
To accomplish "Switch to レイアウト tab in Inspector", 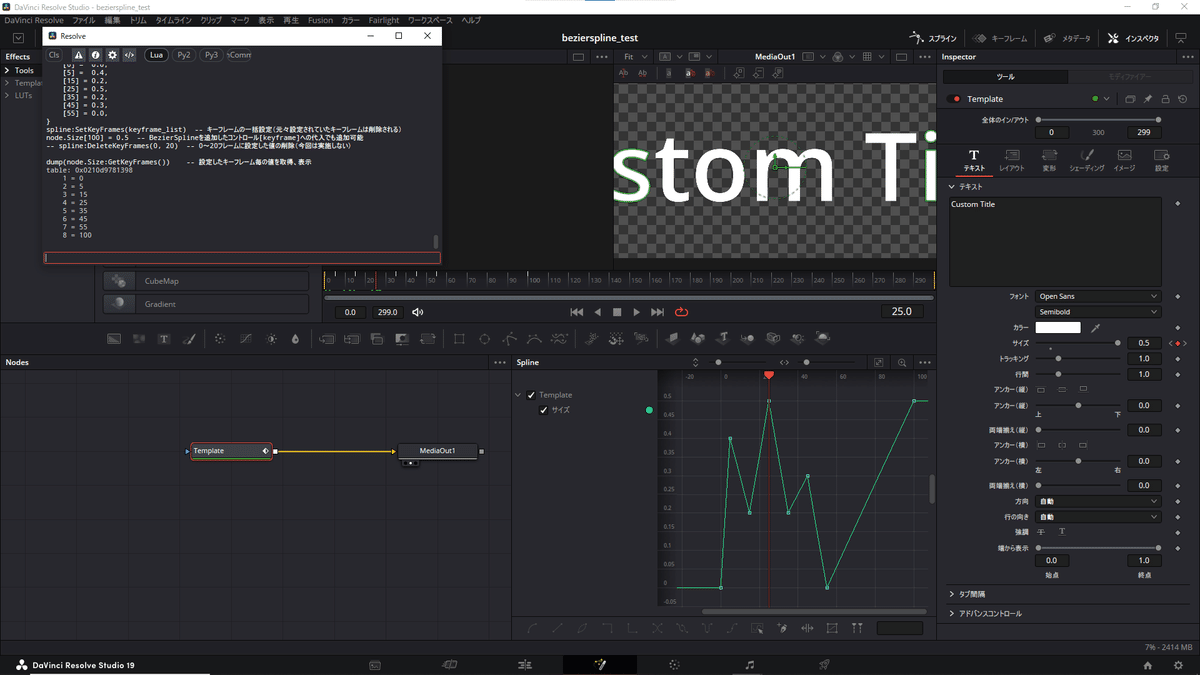I will click(1011, 160).
